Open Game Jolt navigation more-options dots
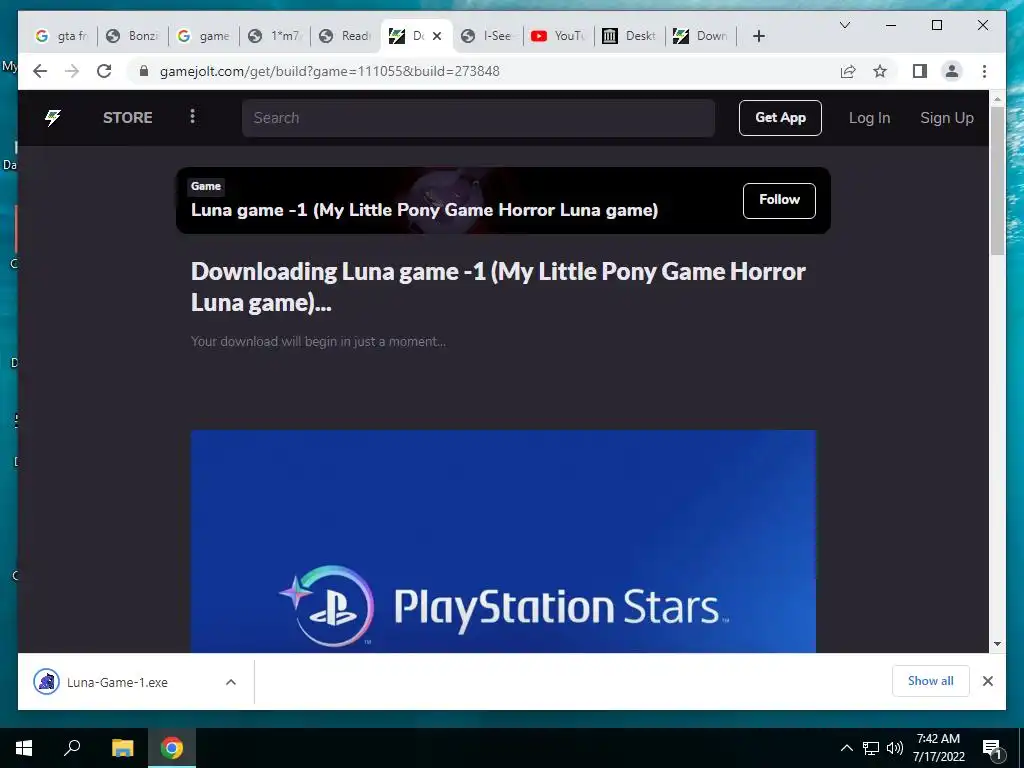 click(192, 116)
